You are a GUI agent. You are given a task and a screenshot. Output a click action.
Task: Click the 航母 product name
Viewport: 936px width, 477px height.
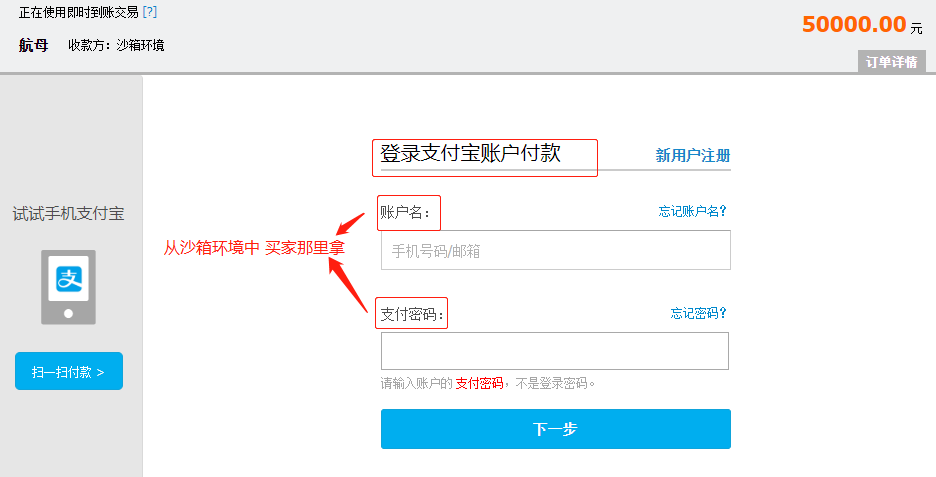(33, 45)
